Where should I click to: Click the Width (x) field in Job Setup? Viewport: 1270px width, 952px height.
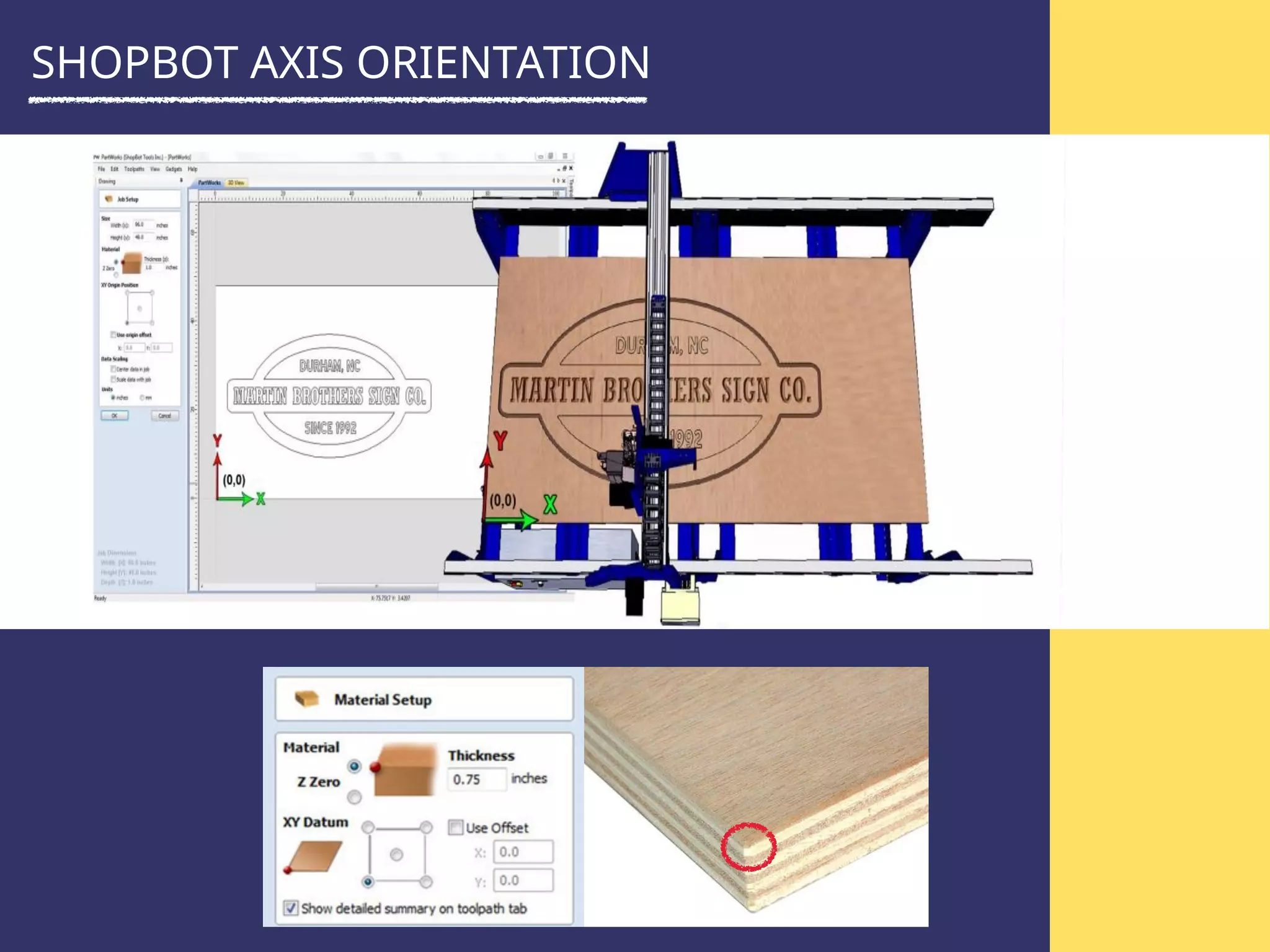(143, 225)
